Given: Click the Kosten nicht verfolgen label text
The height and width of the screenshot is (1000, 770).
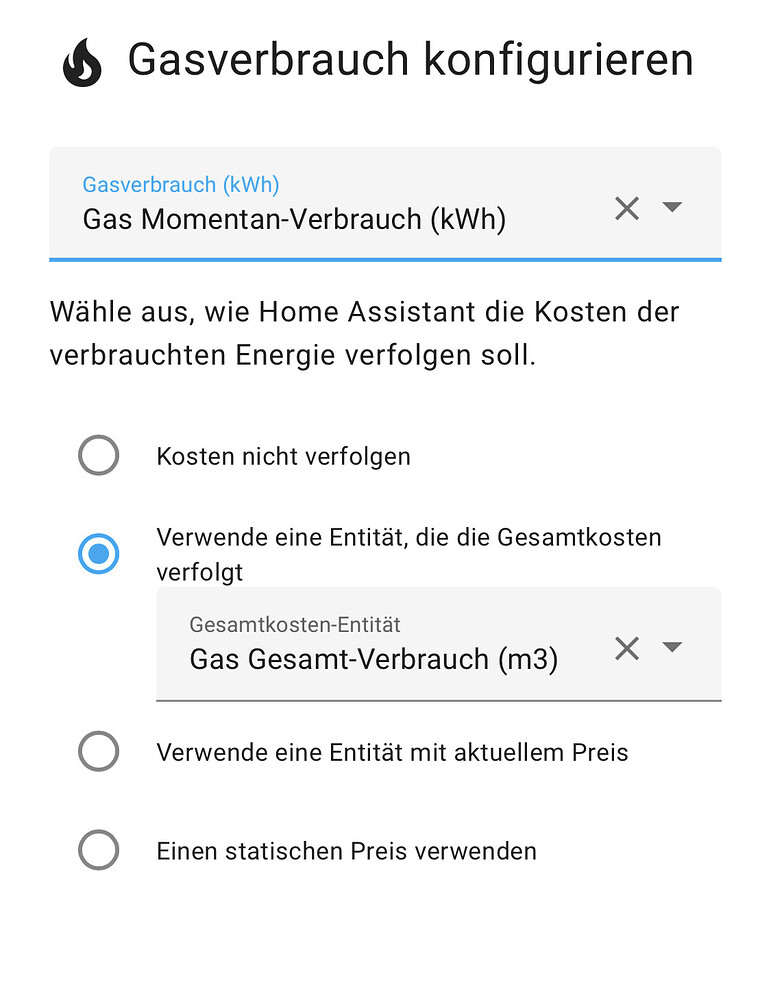Looking at the screenshot, I should [x=284, y=455].
